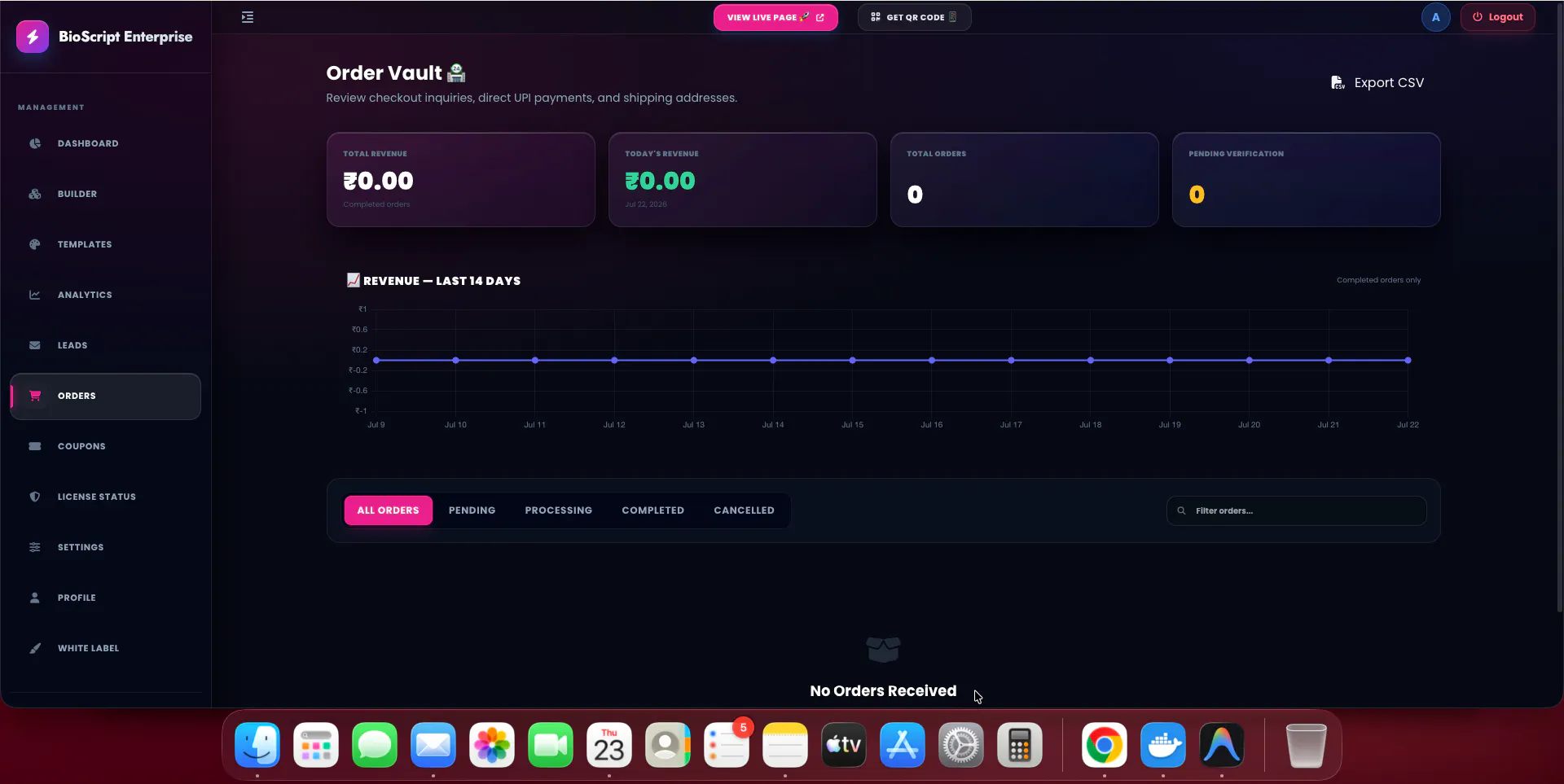Open Profile page
This screenshot has width=1564, height=784.
click(105, 598)
